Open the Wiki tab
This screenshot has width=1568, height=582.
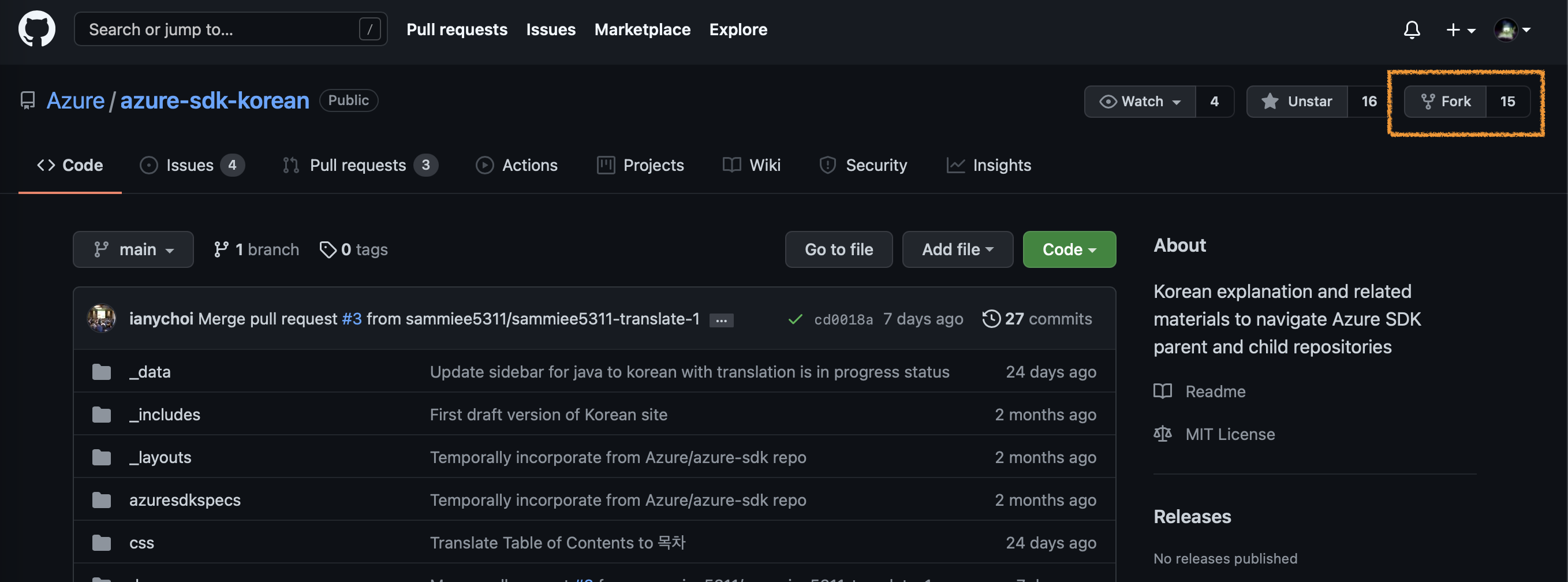click(751, 165)
